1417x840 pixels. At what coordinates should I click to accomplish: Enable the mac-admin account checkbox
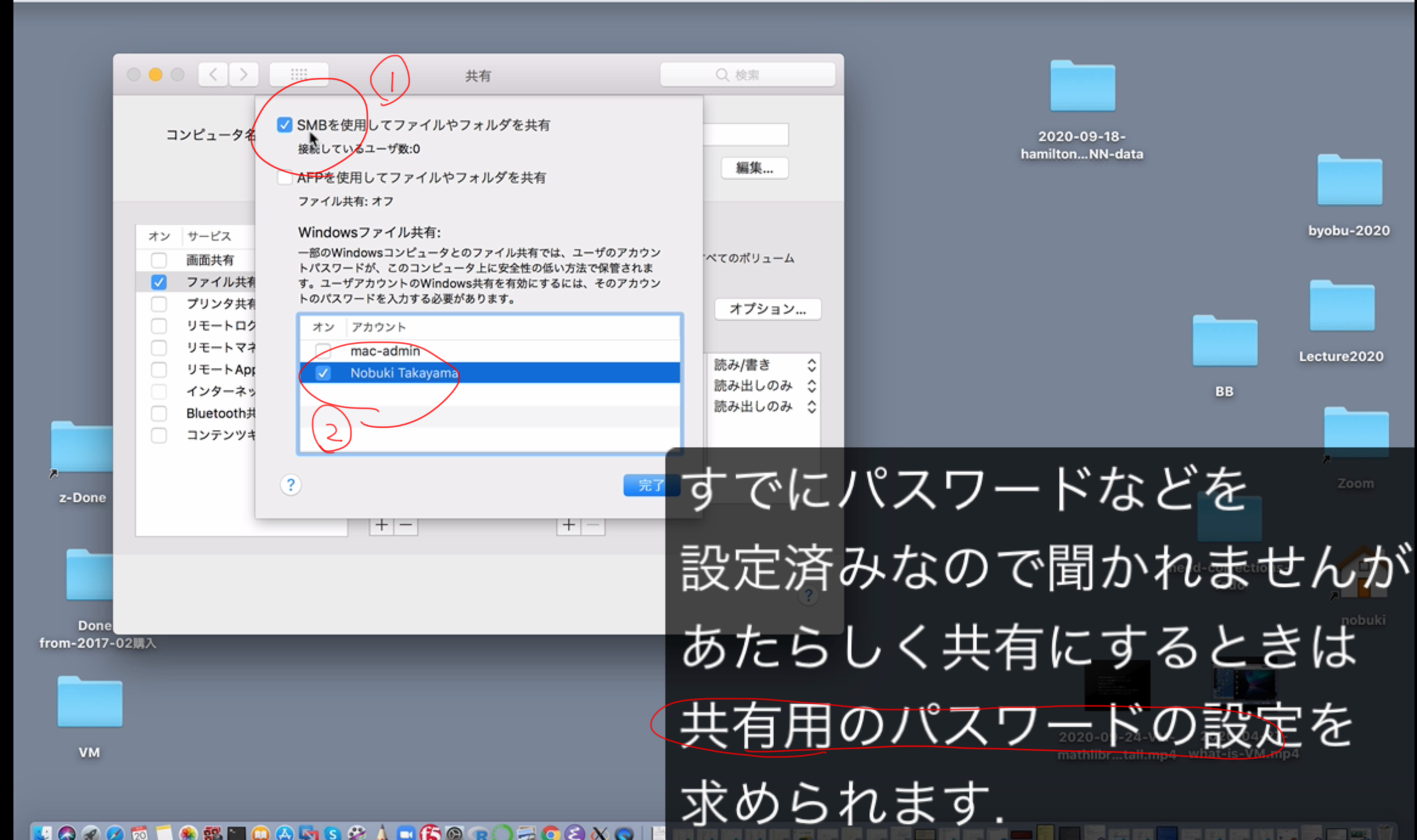323,351
